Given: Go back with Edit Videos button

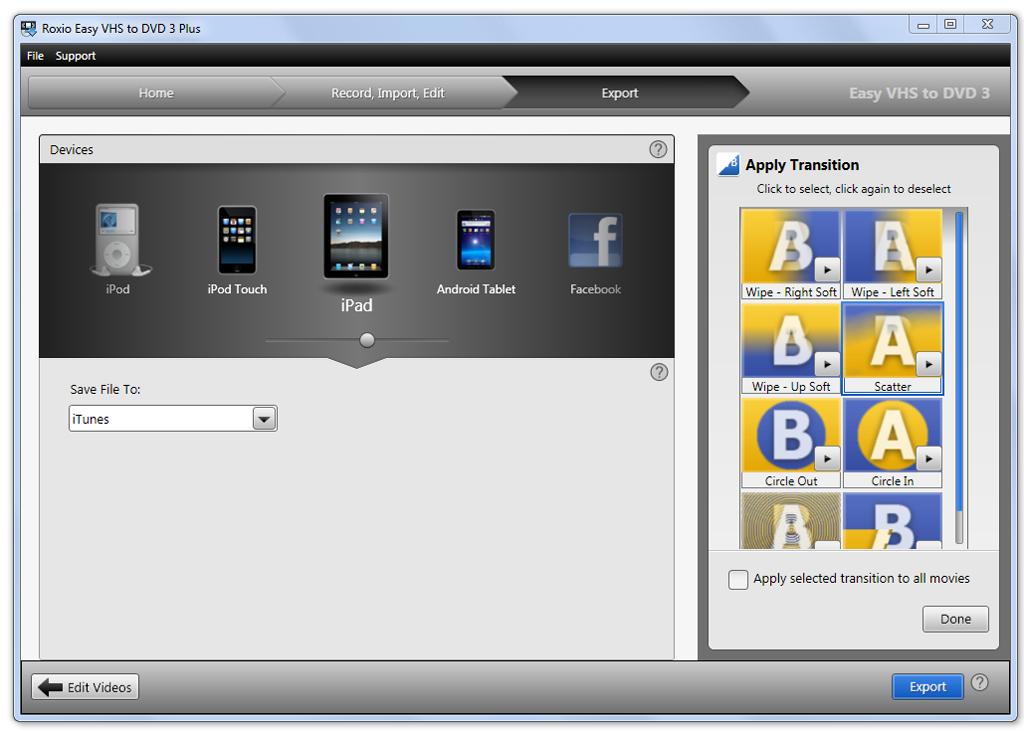Looking at the screenshot, I should 85,687.
